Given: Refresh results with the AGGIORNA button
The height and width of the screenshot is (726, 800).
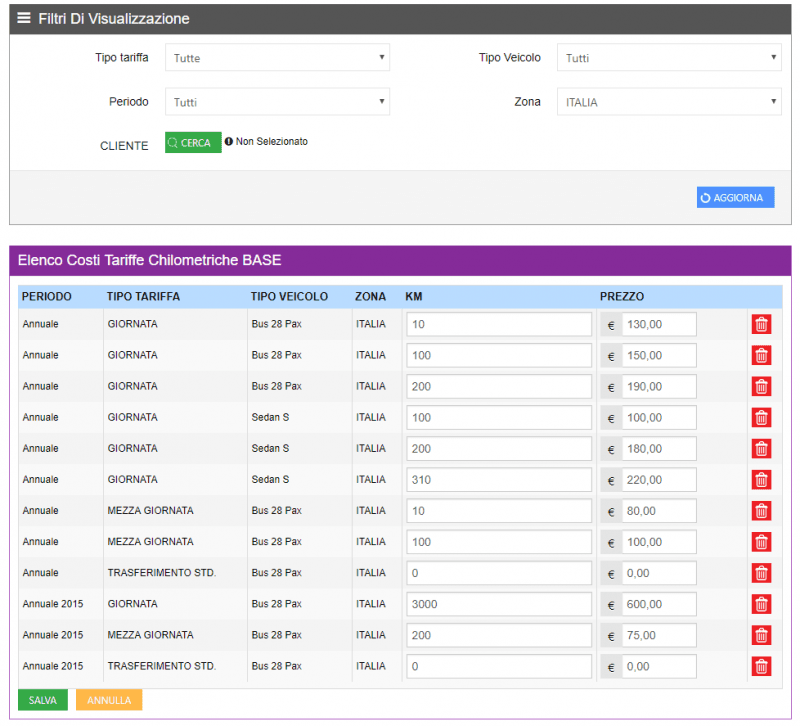Looking at the screenshot, I should [x=735, y=197].
